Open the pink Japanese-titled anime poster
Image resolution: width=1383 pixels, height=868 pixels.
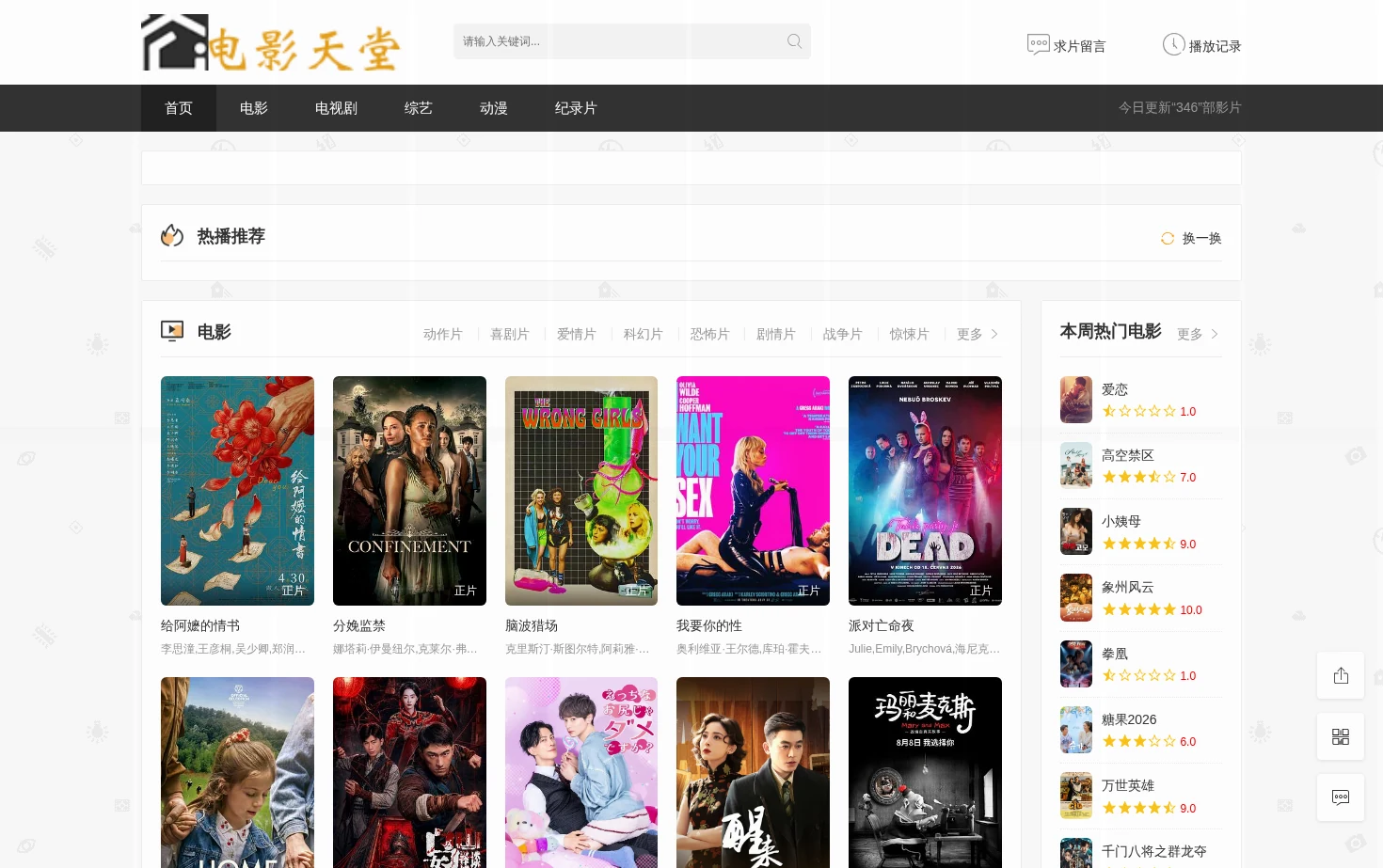581,772
